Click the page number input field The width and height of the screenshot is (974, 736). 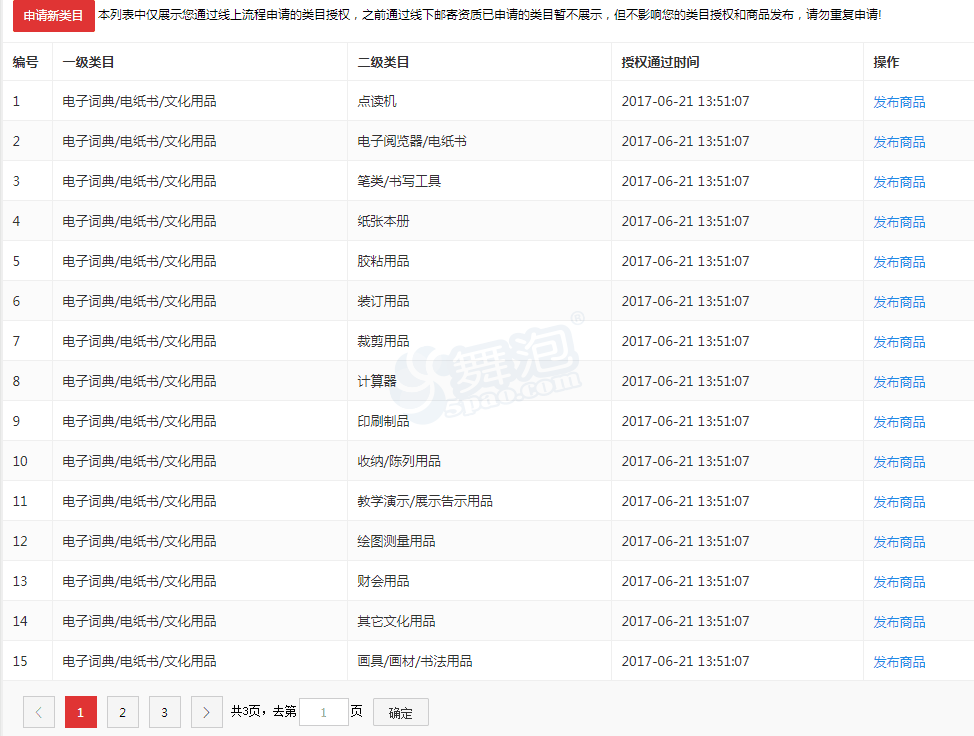pos(323,712)
